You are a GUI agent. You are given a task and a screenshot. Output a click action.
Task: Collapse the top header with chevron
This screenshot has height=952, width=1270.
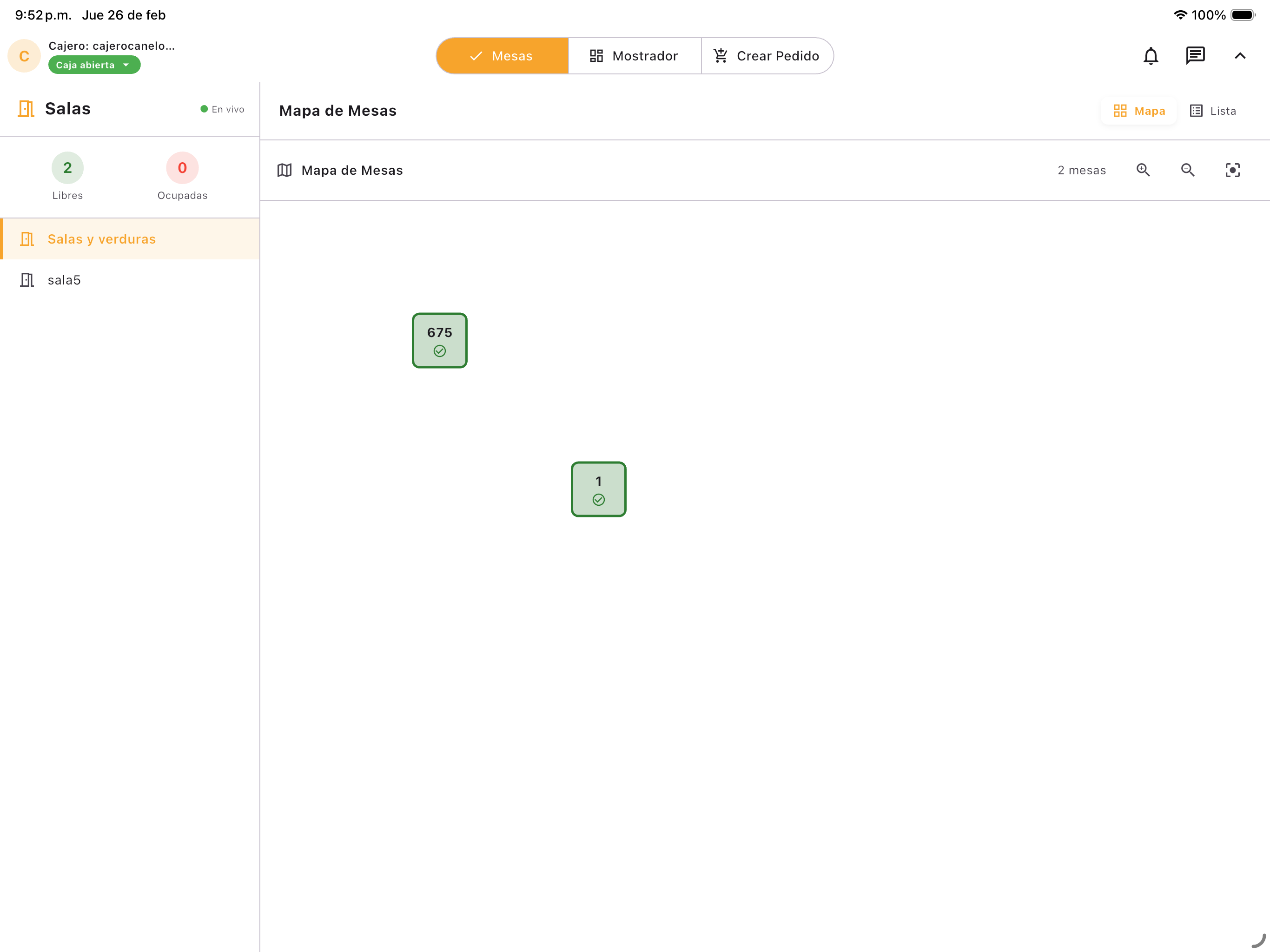point(1240,56)
